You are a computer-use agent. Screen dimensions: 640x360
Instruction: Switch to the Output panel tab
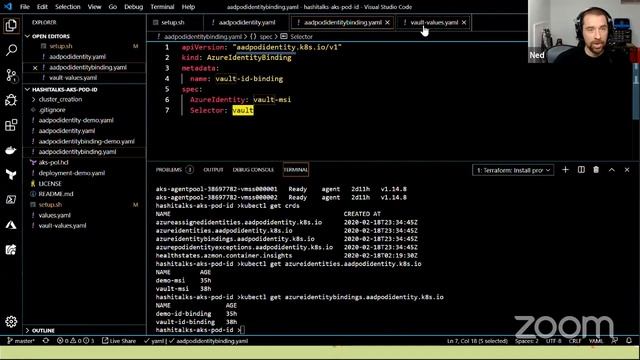213,170
